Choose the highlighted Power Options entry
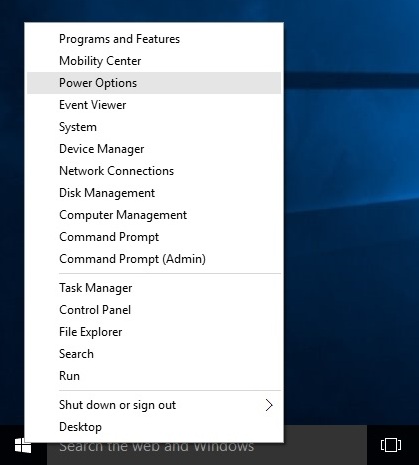The width and height of the screenshot is (419, 465). (x=154, y=83)
